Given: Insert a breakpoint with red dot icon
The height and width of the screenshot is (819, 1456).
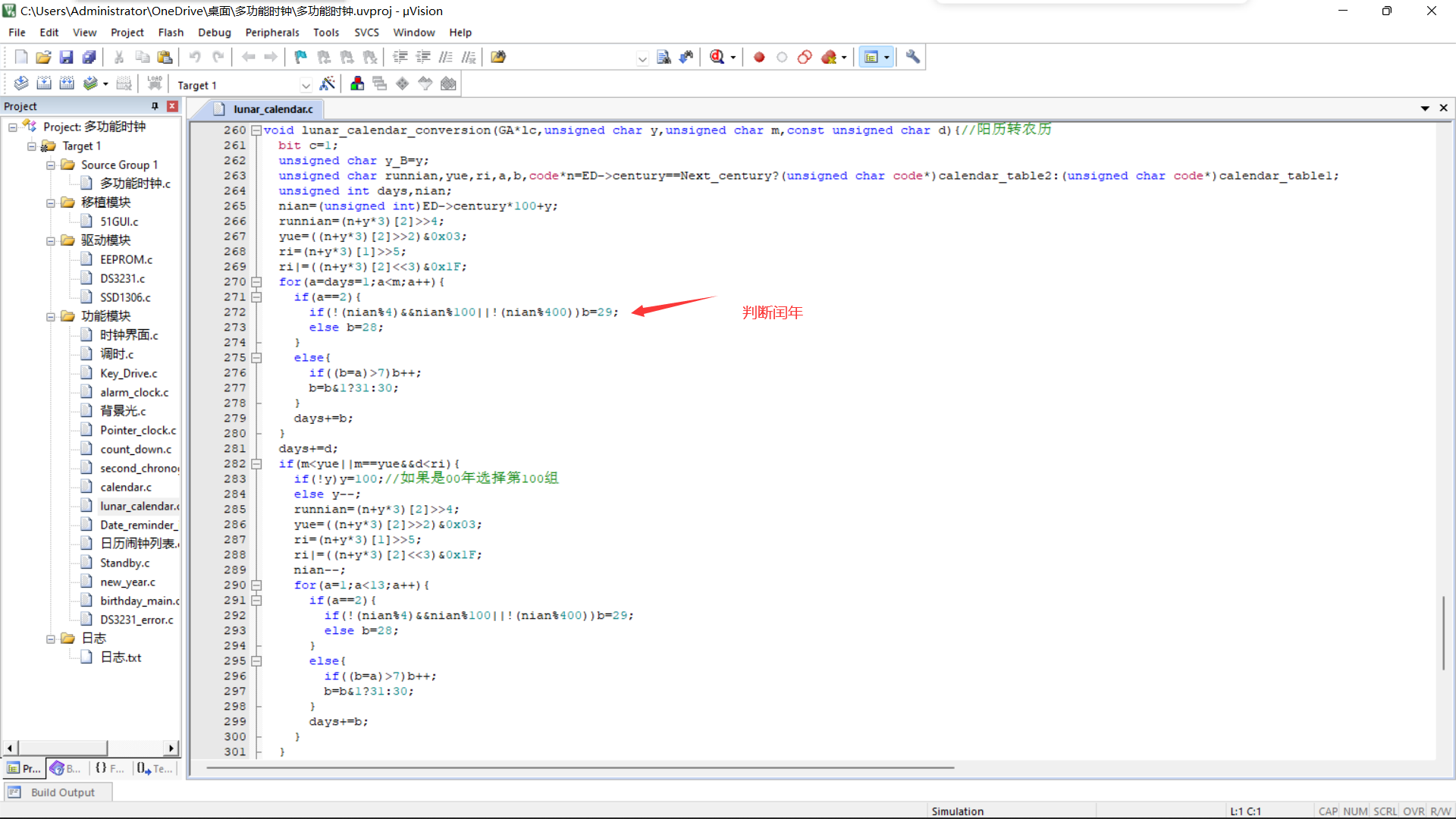Looking at the screenshot, I should coord(759,57).
